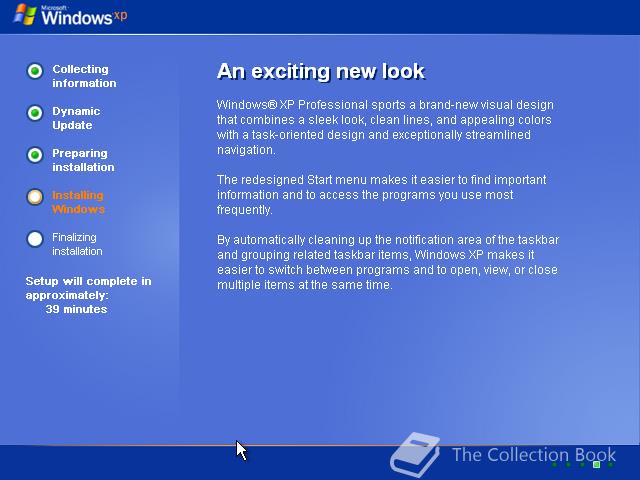Select the "Dynamic Update" step label

(x=76, y=118)
